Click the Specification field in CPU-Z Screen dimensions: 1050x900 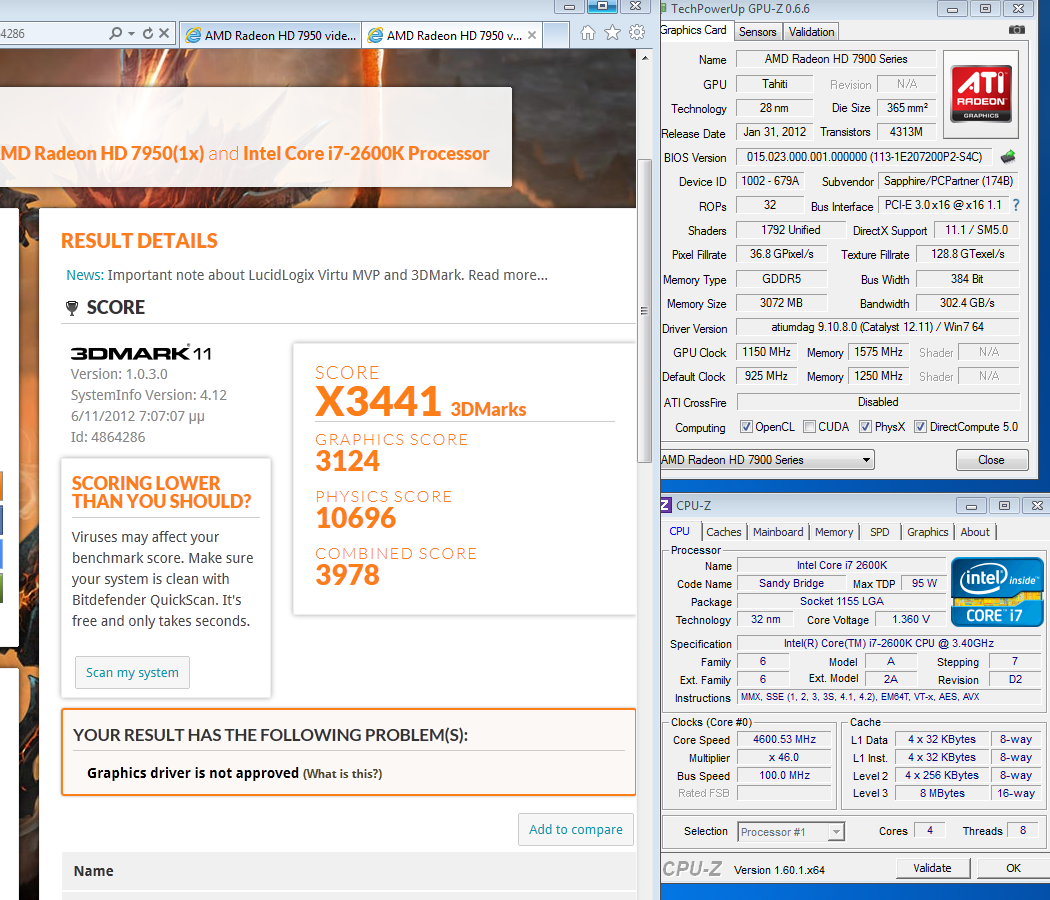pyautogui.click(x=889, y=644)
